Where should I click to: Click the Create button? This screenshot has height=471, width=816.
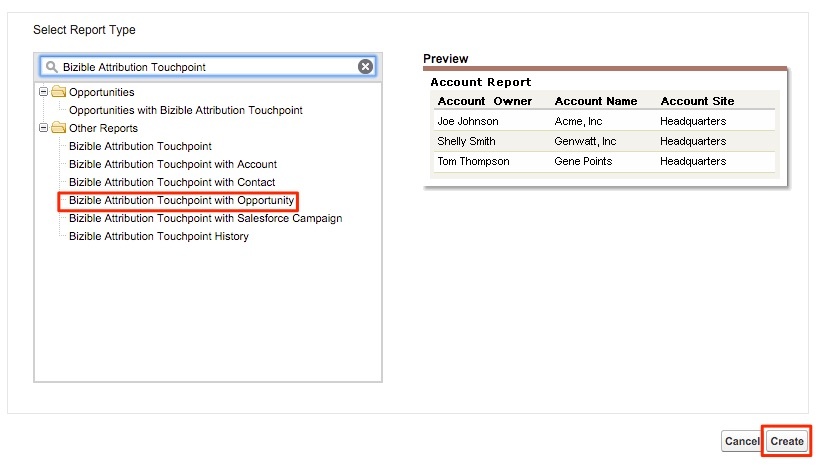(787, 441)
